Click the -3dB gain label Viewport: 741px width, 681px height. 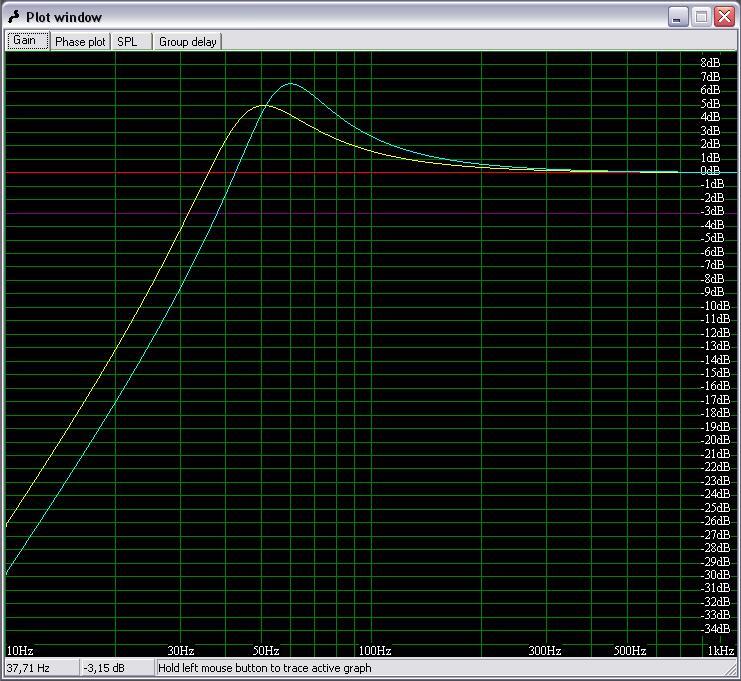point(712,211)
